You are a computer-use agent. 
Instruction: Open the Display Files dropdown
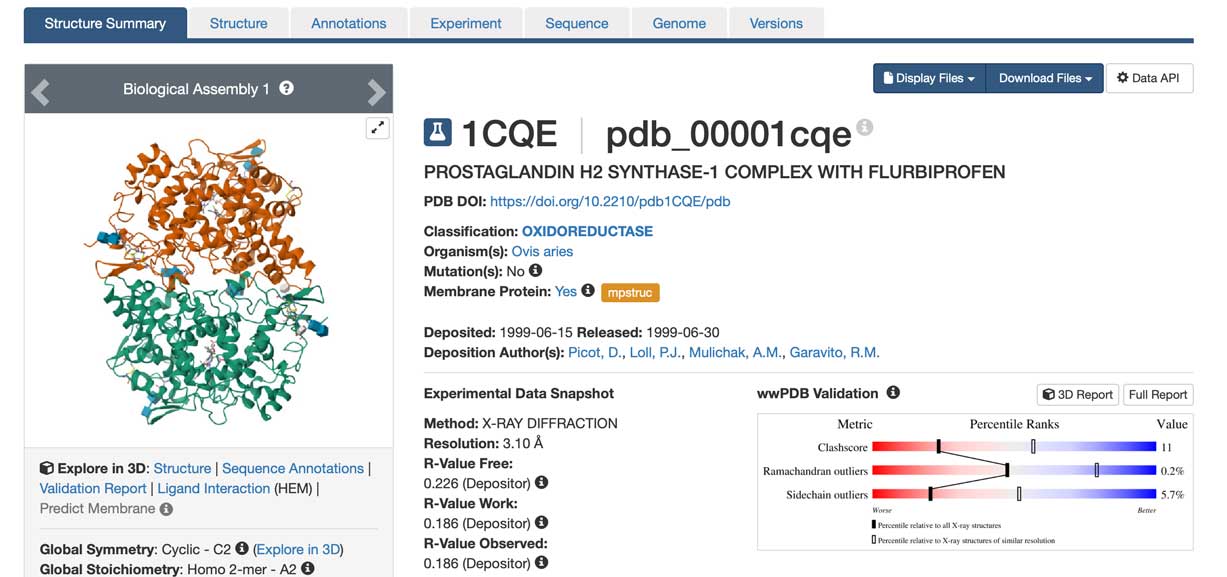928,78
